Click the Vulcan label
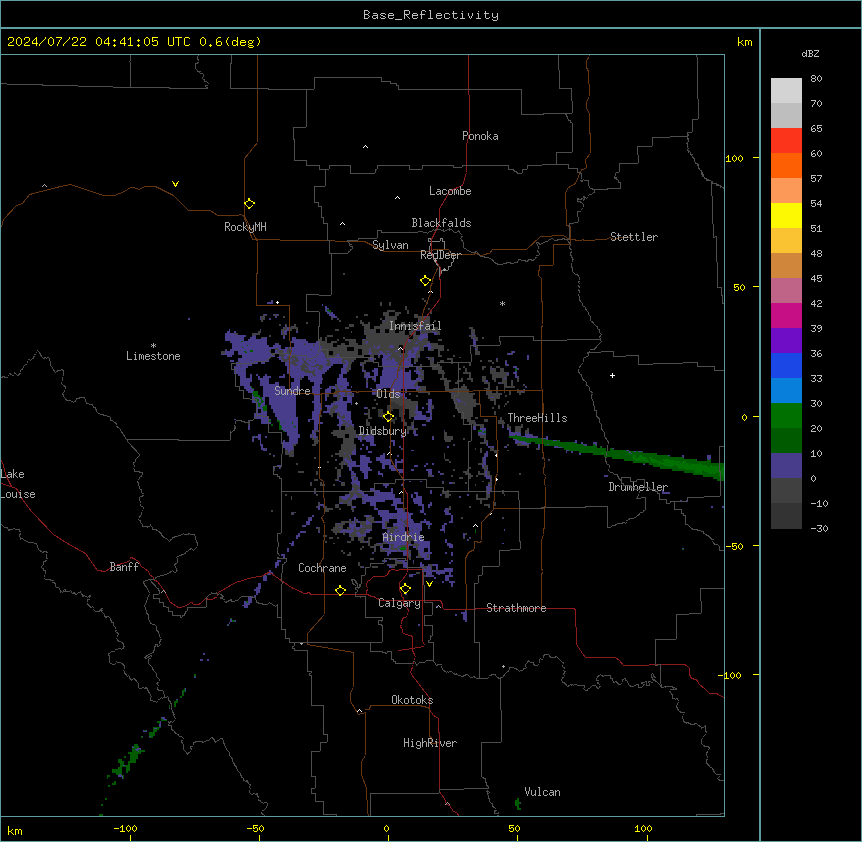Image resolution: width=862 pixels, height=842 pixels. point(542,792)
